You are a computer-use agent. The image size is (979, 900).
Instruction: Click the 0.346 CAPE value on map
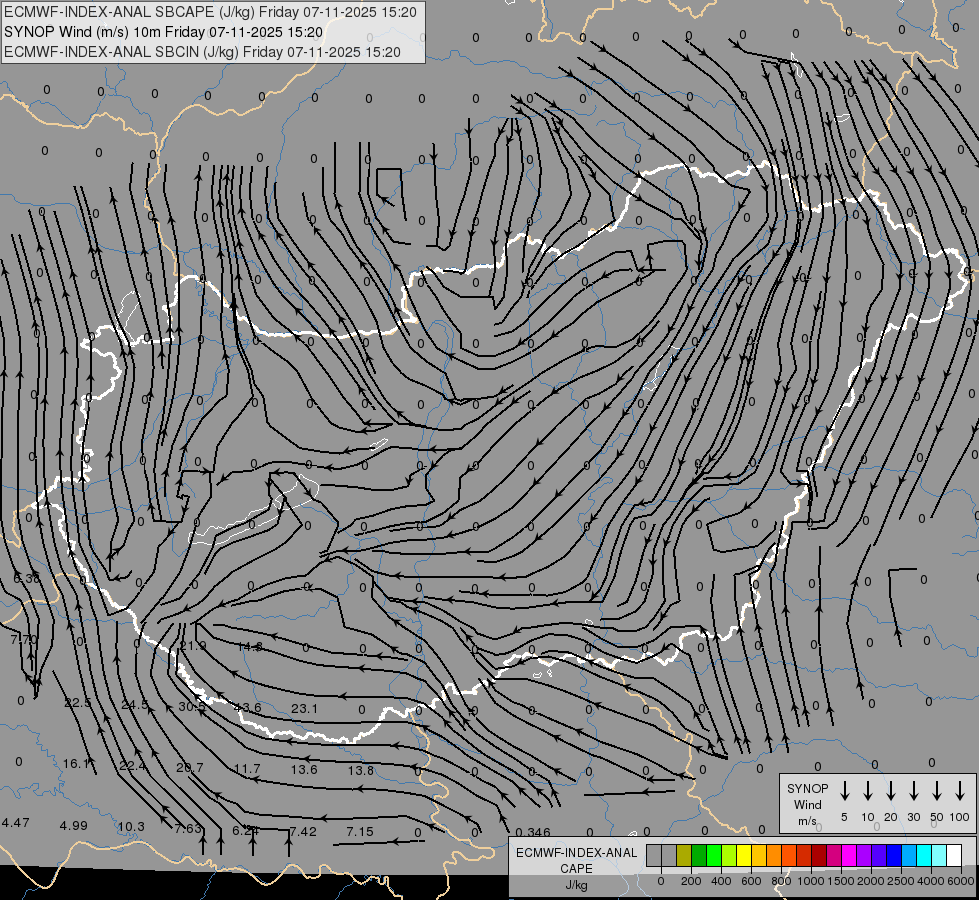coord(533,832)
